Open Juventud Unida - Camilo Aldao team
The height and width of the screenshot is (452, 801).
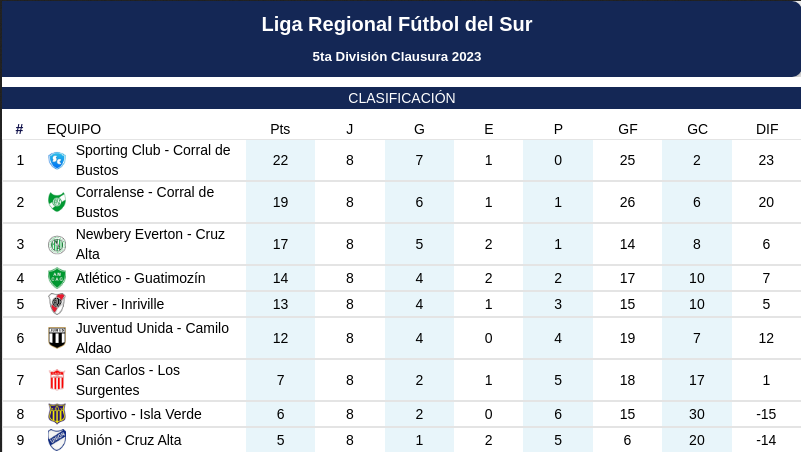pyautogui.click(x=152, y=338)
